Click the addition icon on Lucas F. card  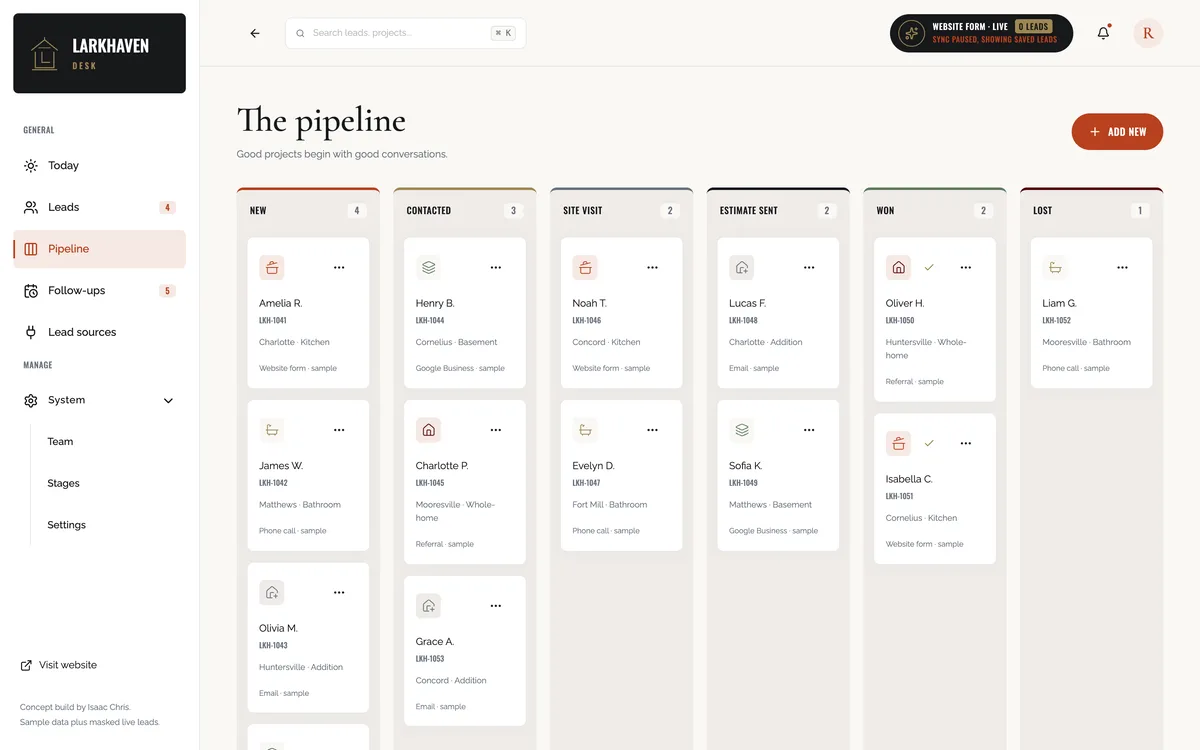click(742, 267)
